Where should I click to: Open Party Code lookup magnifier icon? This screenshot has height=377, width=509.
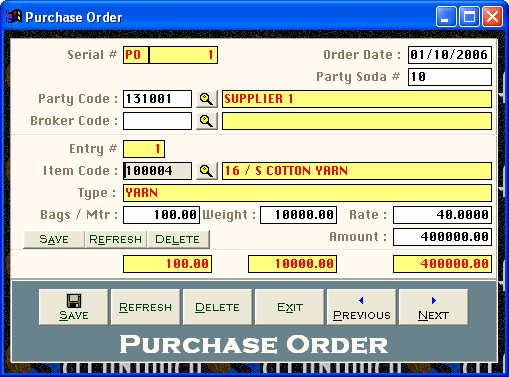pos(207,99)
